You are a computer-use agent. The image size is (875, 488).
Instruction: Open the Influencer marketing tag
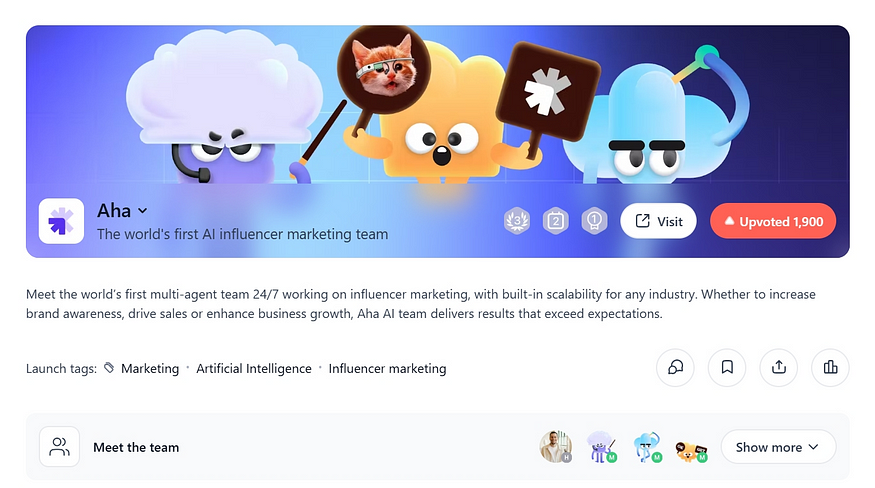pos(387,369)
